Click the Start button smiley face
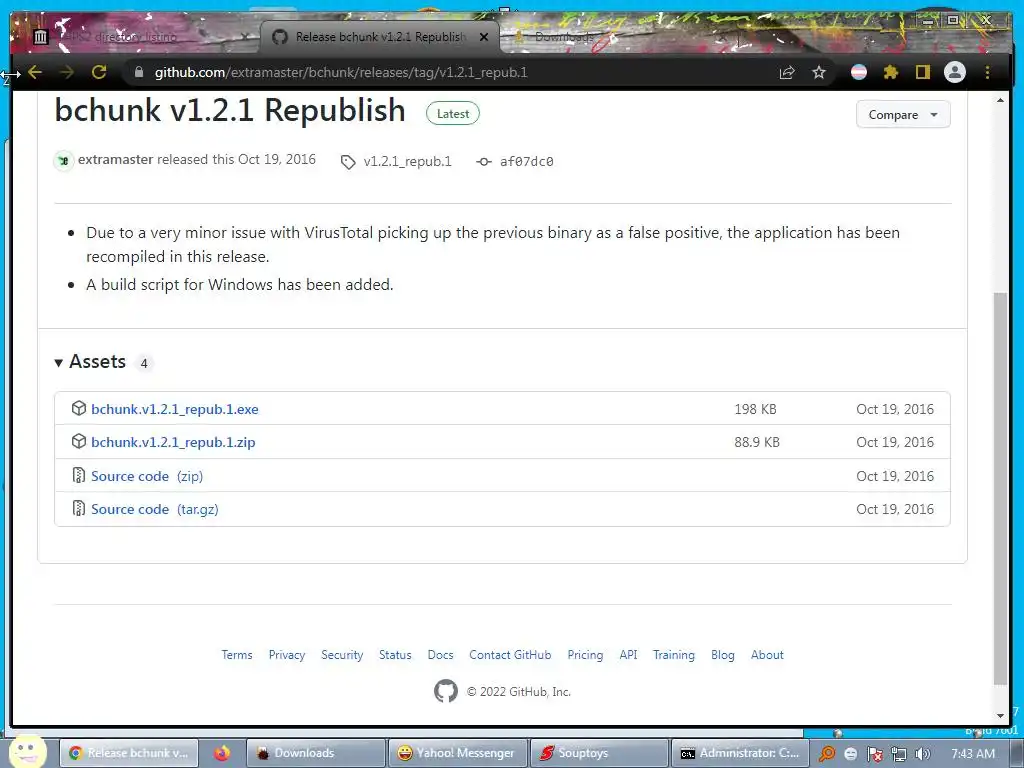 27,751
